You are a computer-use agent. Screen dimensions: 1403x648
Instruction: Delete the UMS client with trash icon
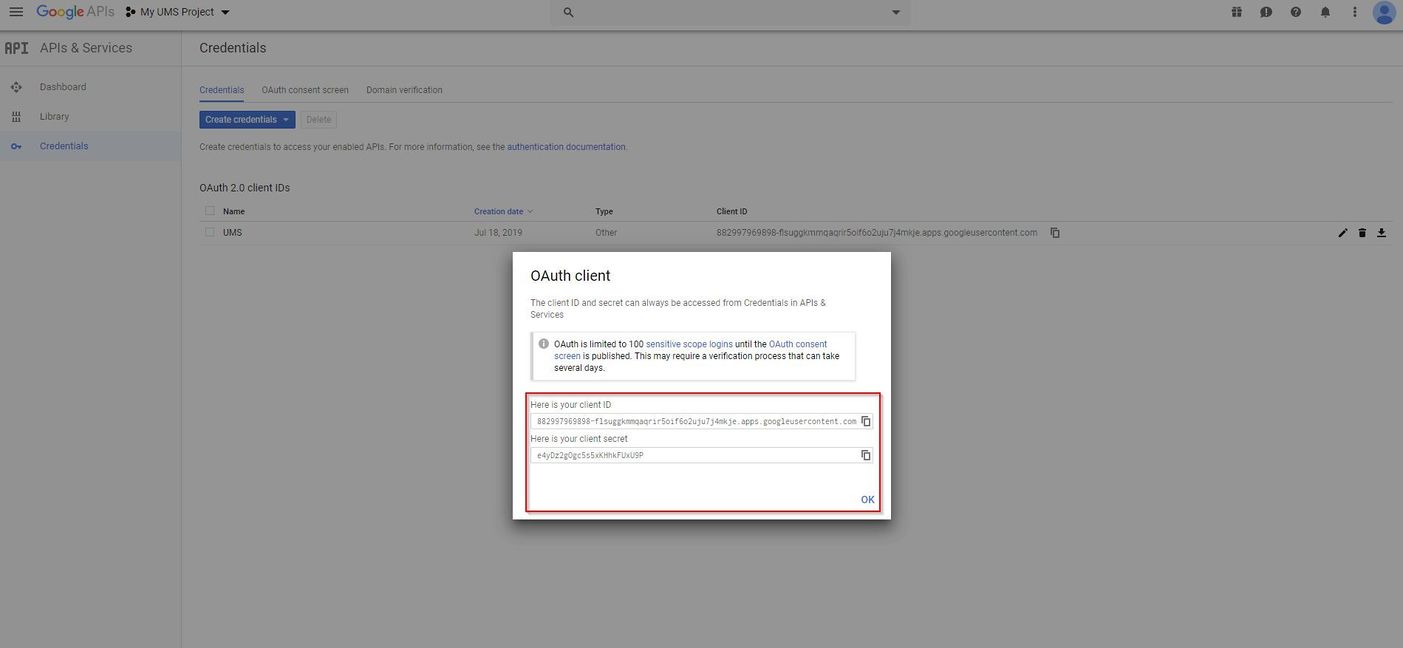tap(1362, 233)
